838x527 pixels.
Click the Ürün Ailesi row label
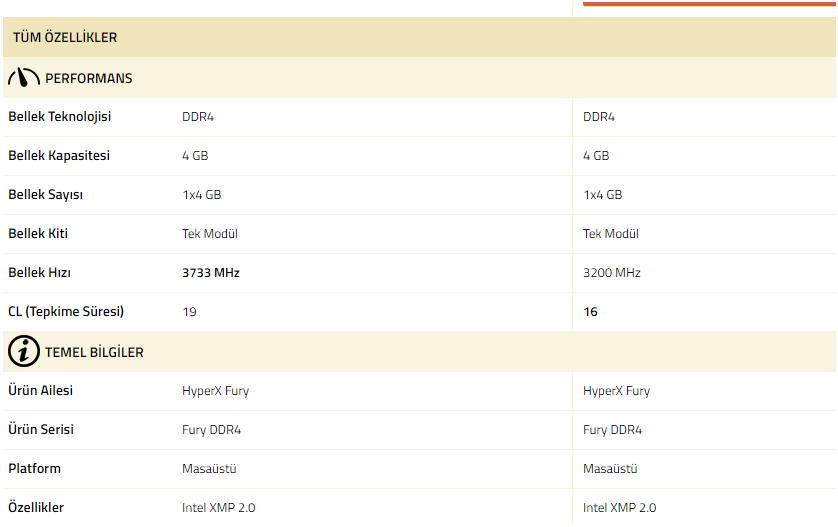click(41, 390)
